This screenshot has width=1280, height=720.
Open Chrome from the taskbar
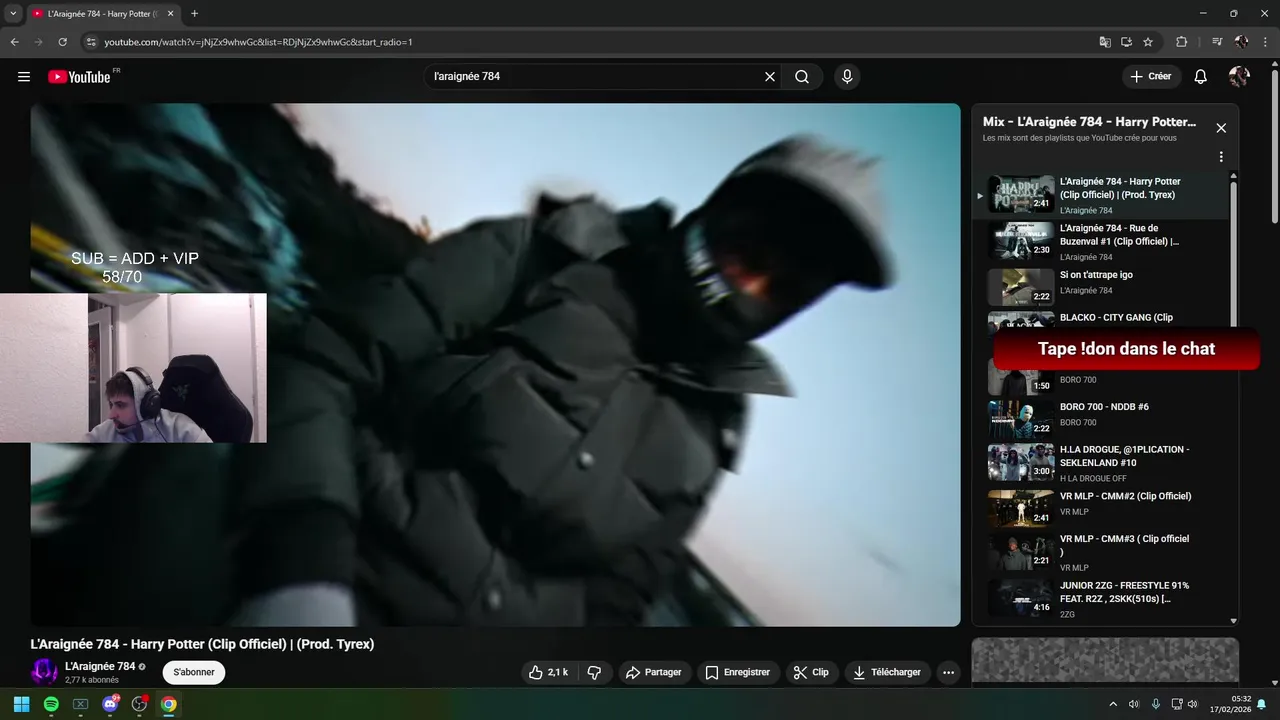click(169, 704)
